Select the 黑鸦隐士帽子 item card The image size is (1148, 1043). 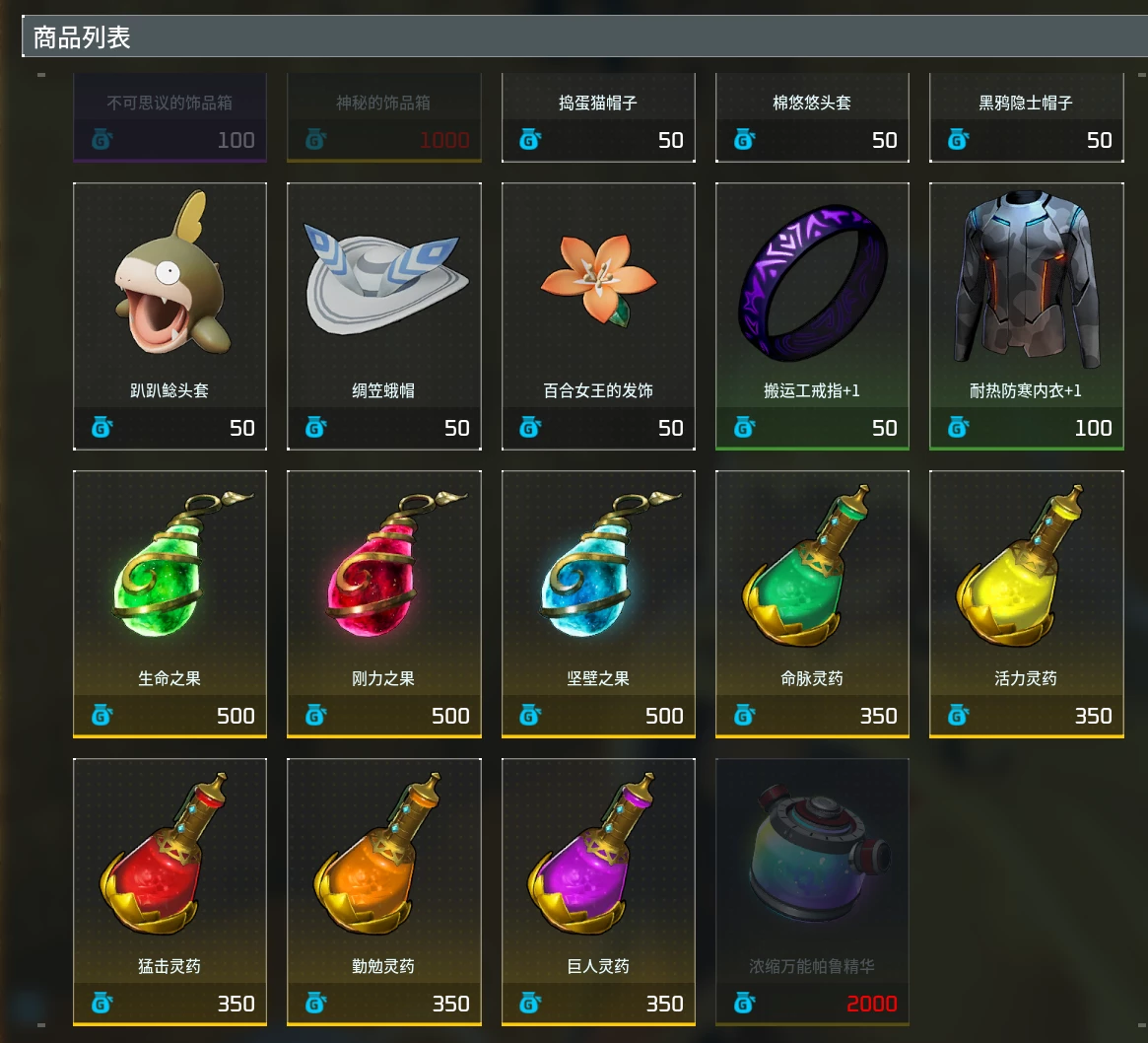click(x=1026, y=117)
